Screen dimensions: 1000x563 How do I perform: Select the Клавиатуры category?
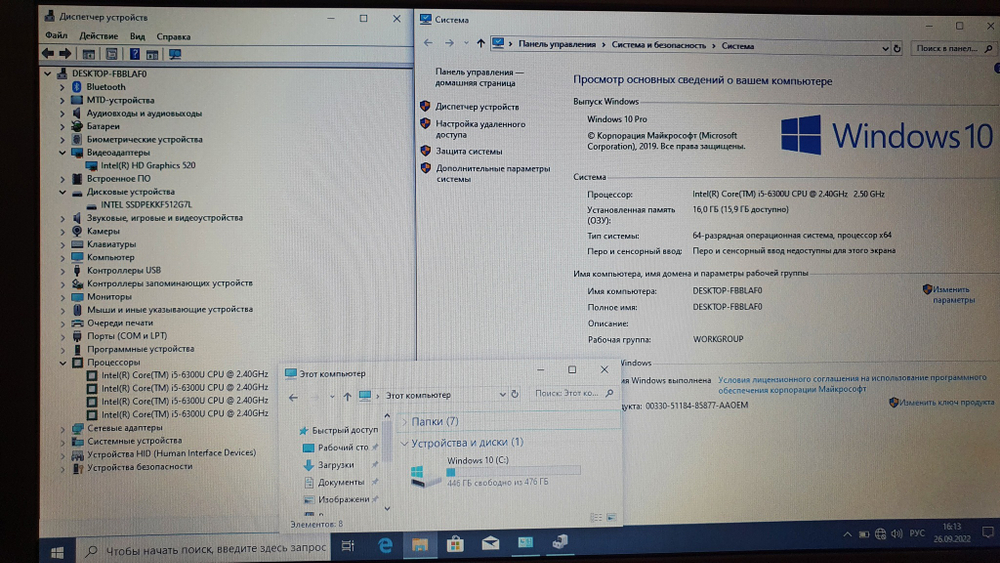point(111,244)
